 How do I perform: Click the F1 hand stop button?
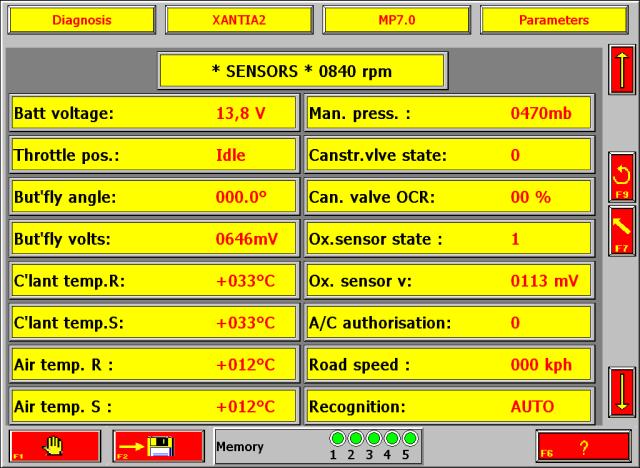[x=55, y=446]
